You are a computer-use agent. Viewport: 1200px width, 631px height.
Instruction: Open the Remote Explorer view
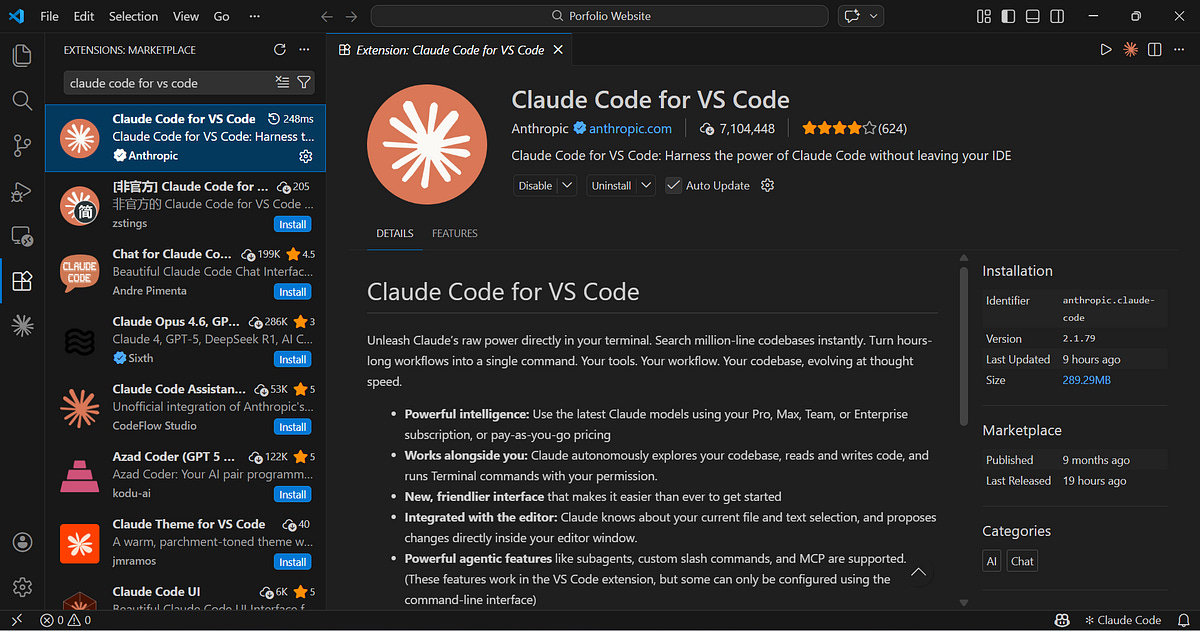tap(22, 236)
